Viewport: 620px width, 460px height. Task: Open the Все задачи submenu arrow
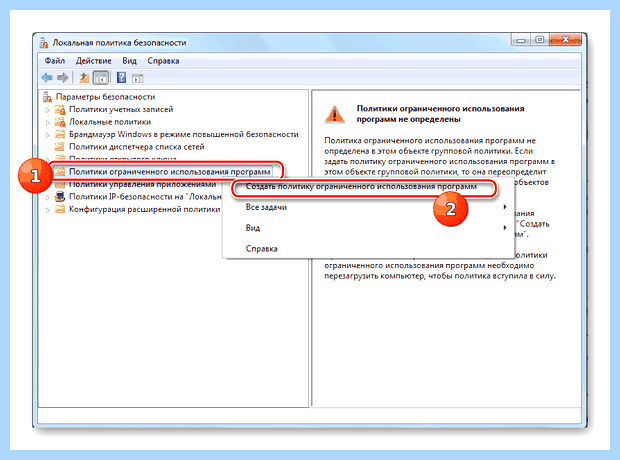[x=505, y=207]
